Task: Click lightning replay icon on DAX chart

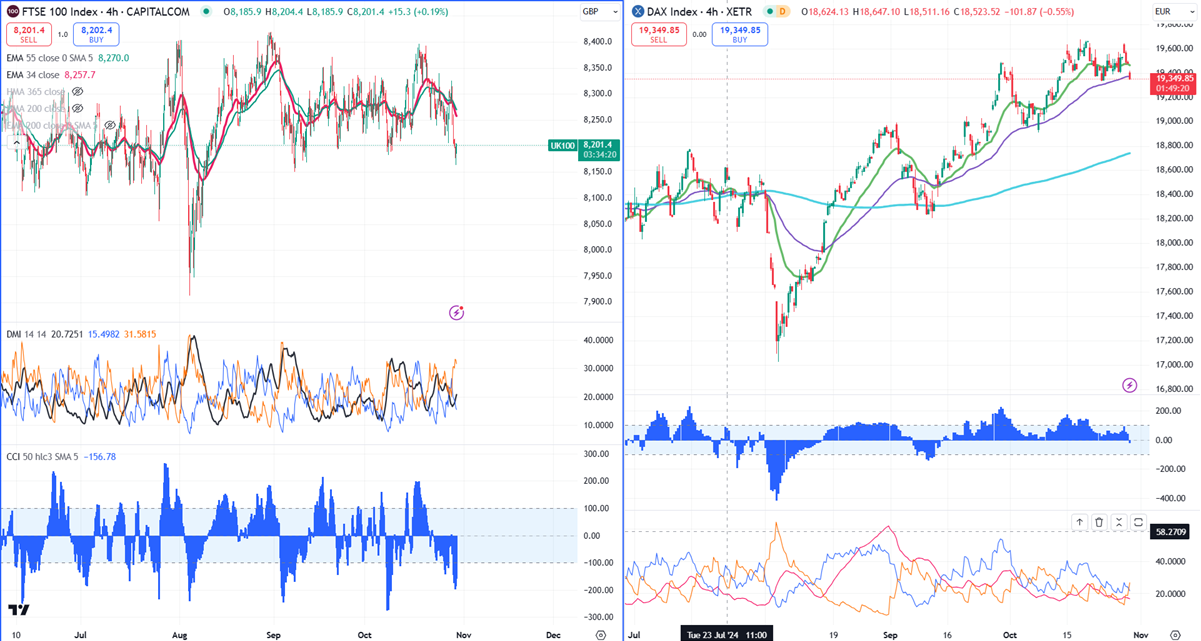Action: [1130, 384]
